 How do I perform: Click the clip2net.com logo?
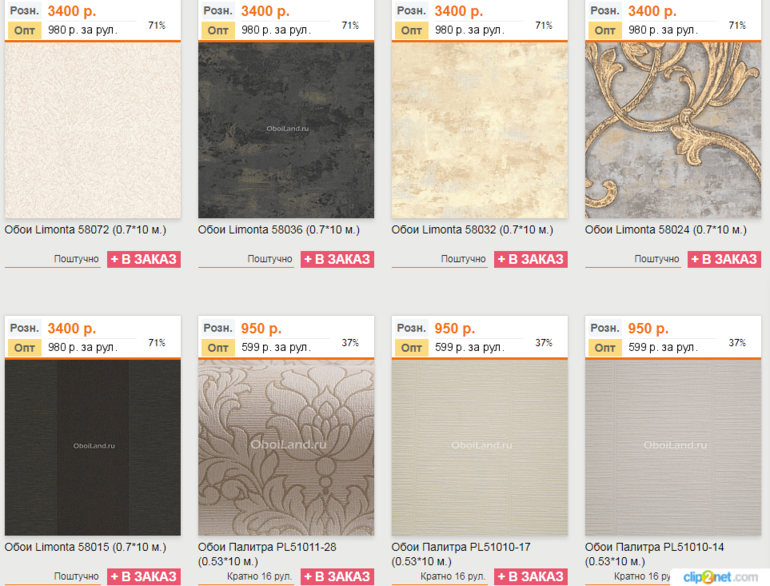pos(720,577)
